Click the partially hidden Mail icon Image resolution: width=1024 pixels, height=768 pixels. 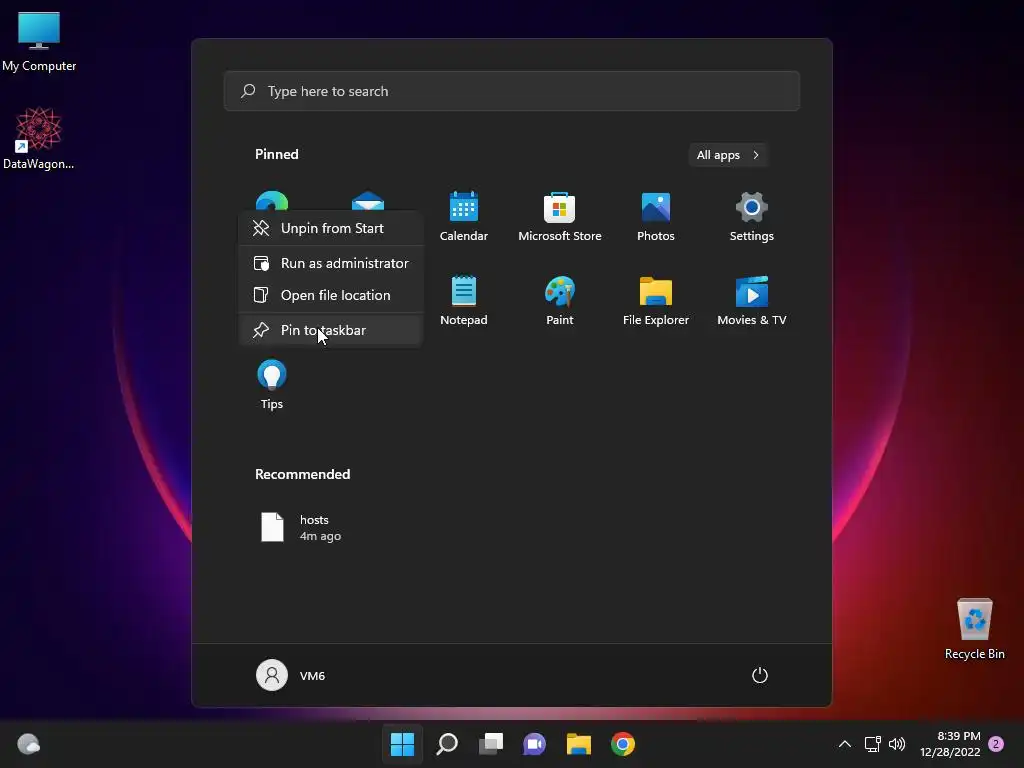368,201
